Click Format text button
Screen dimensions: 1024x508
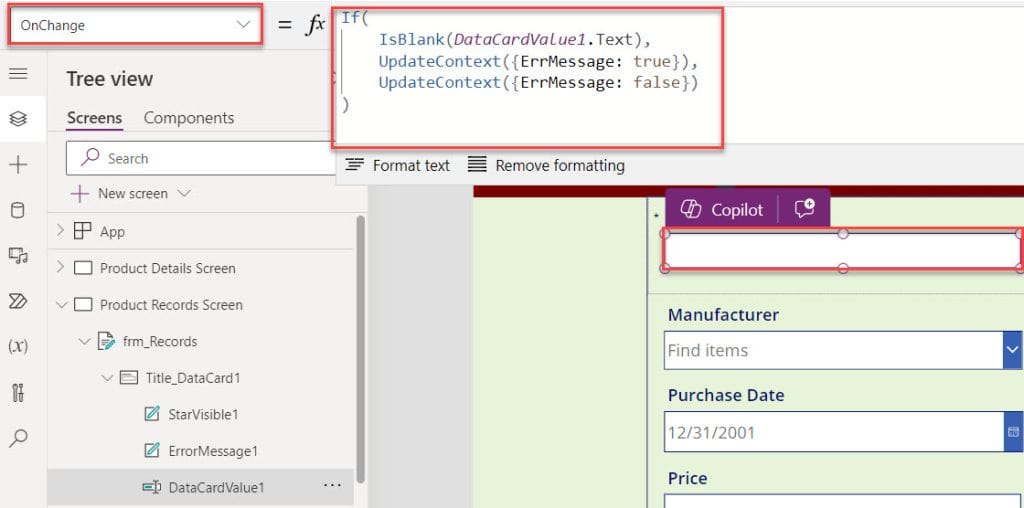[398, 166]
